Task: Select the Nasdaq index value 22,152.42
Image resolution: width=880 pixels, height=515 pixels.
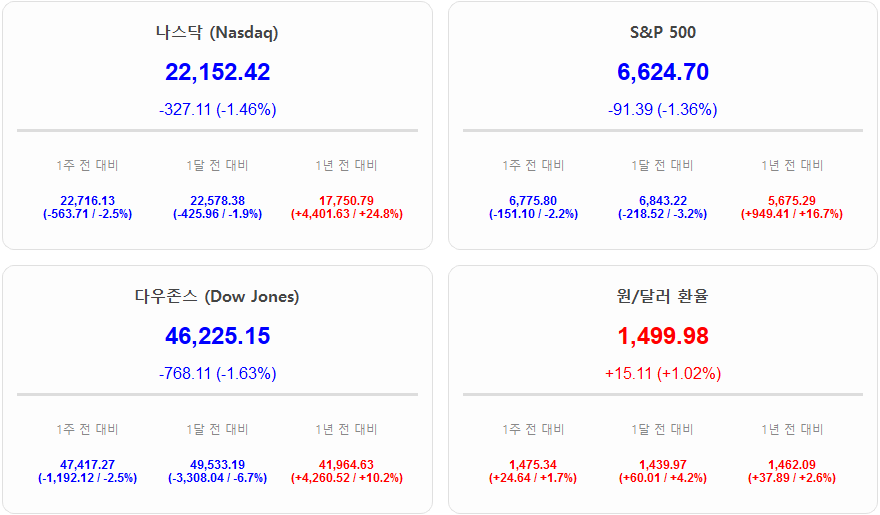Action: tap(217, 72)
